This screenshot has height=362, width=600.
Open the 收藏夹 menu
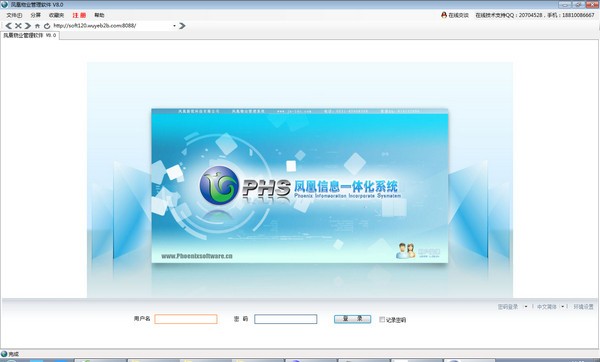click(56, 15)
